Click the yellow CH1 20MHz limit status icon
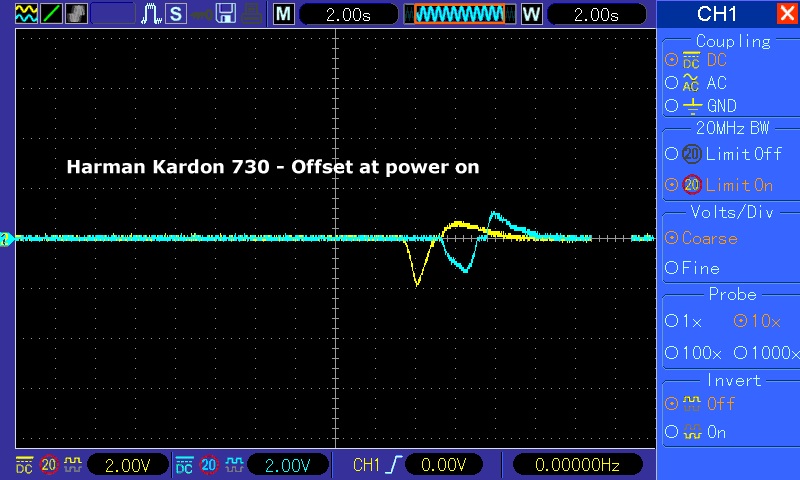 coord(49,465)
